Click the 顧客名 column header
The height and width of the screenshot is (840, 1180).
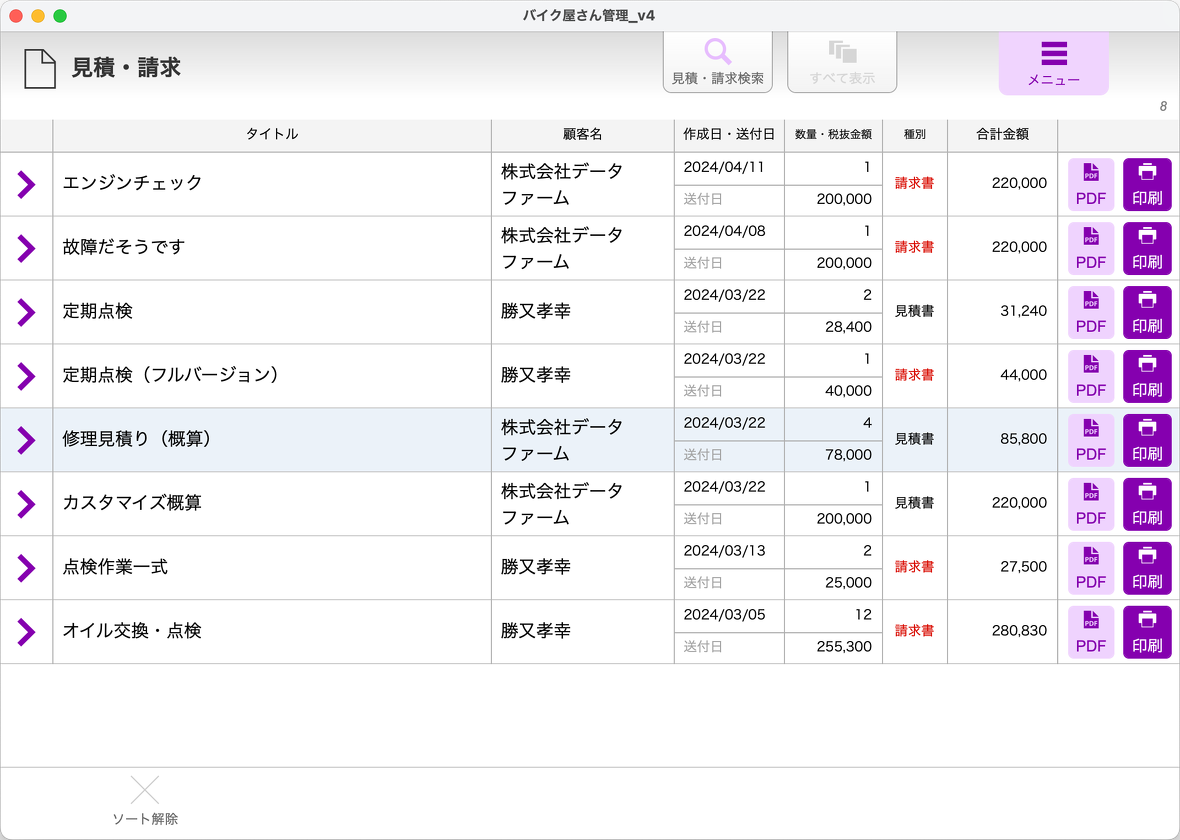[x=582, y=134]
